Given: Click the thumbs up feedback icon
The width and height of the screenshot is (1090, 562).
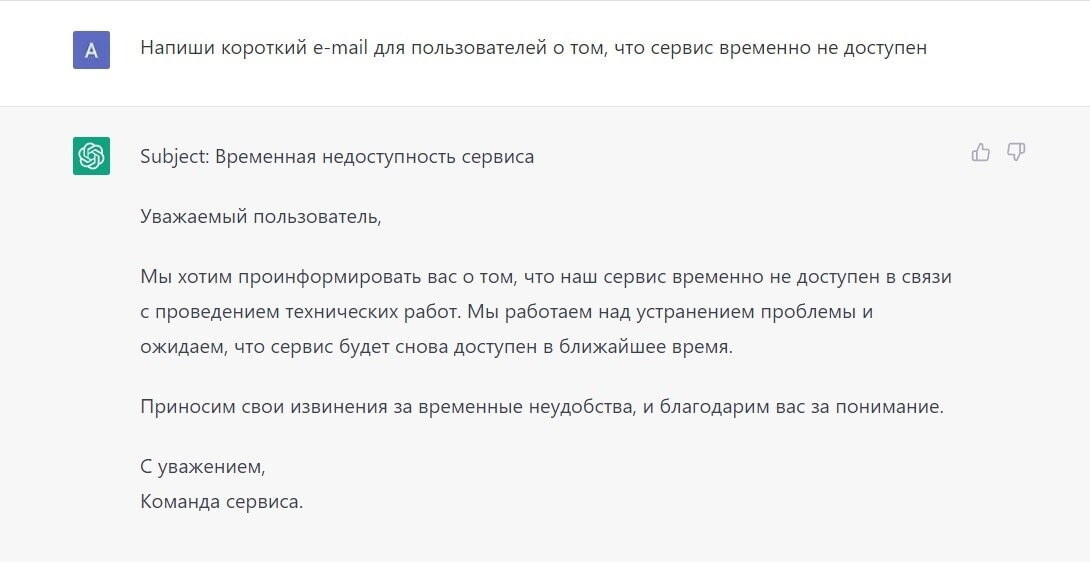Looking at the screenshot, I should (x=980, y=152).
